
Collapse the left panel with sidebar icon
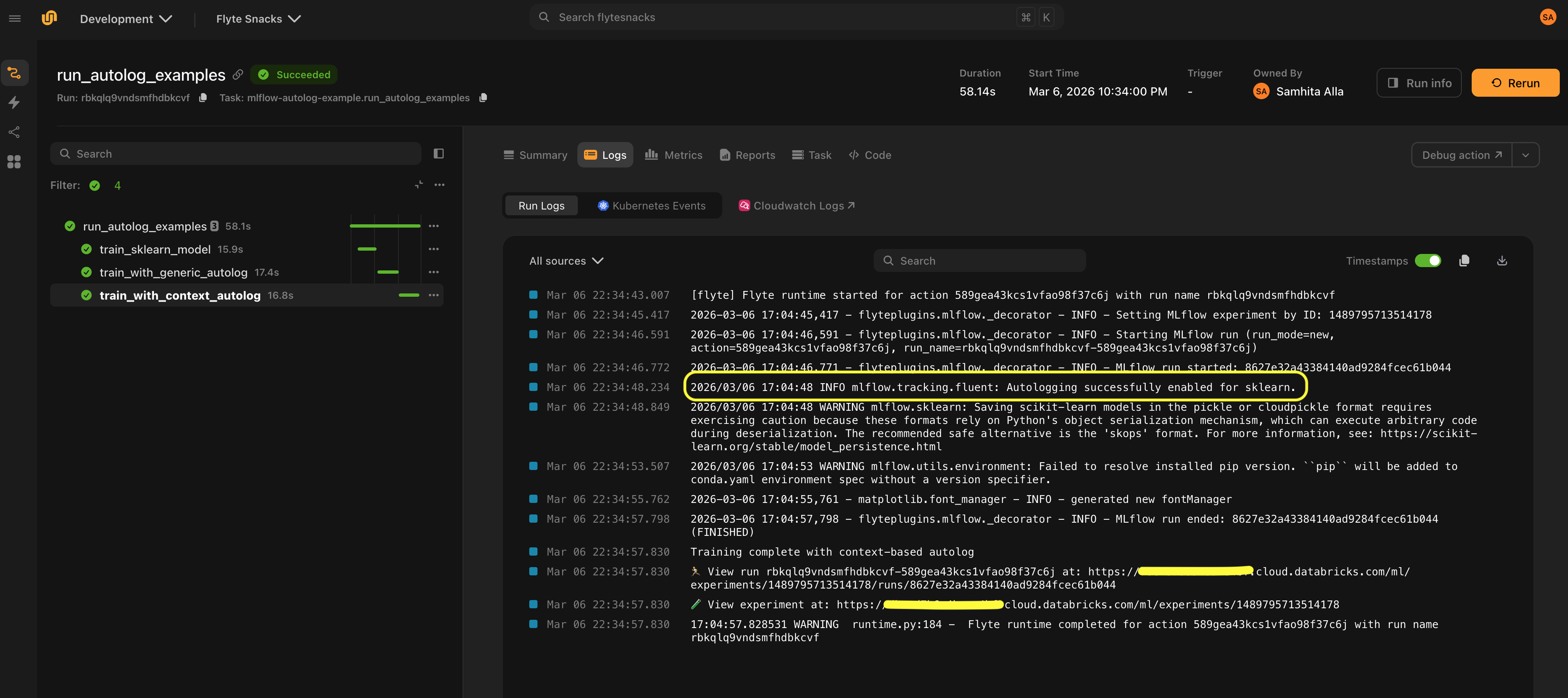click(x=438, y=154)
